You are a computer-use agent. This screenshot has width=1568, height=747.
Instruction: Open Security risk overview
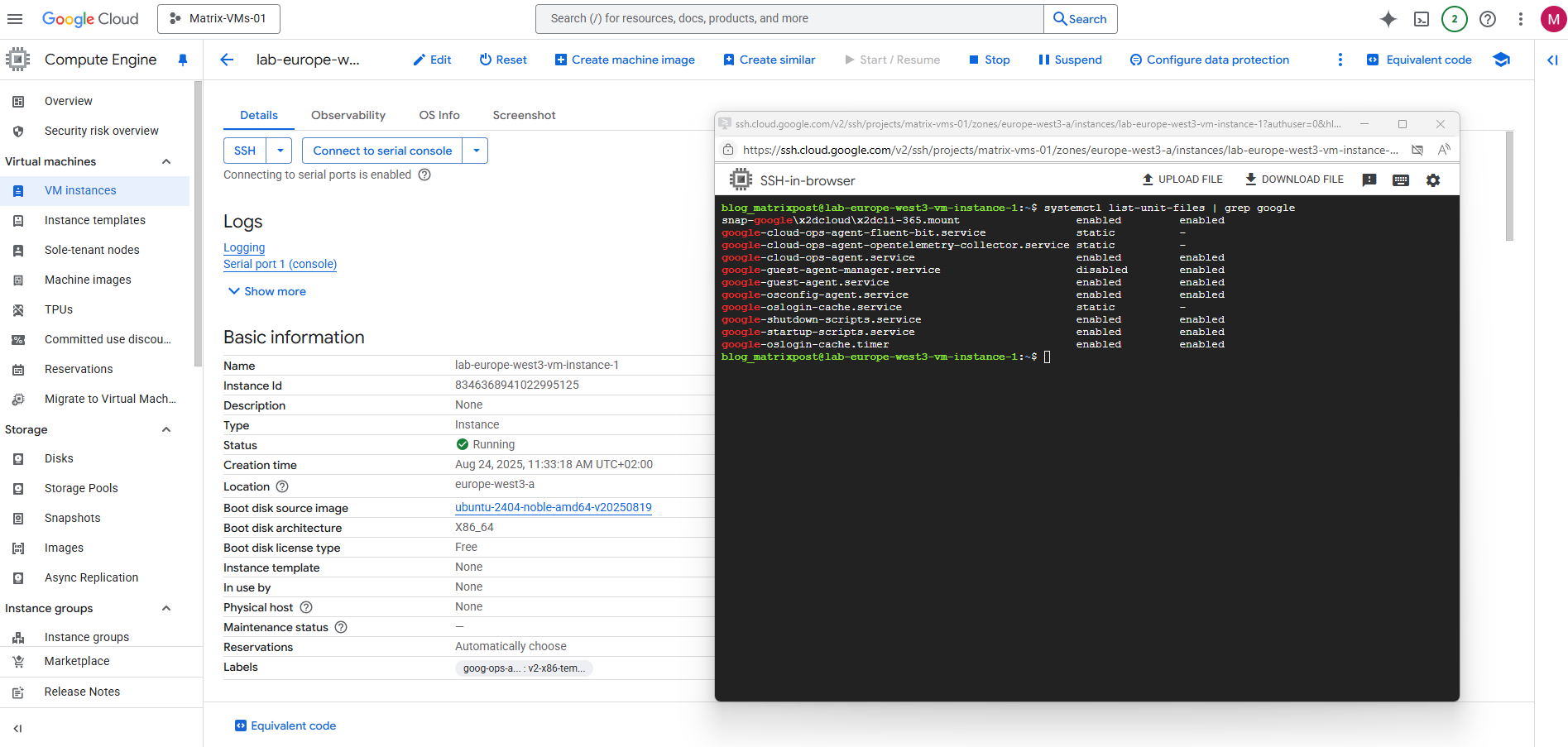94,131
